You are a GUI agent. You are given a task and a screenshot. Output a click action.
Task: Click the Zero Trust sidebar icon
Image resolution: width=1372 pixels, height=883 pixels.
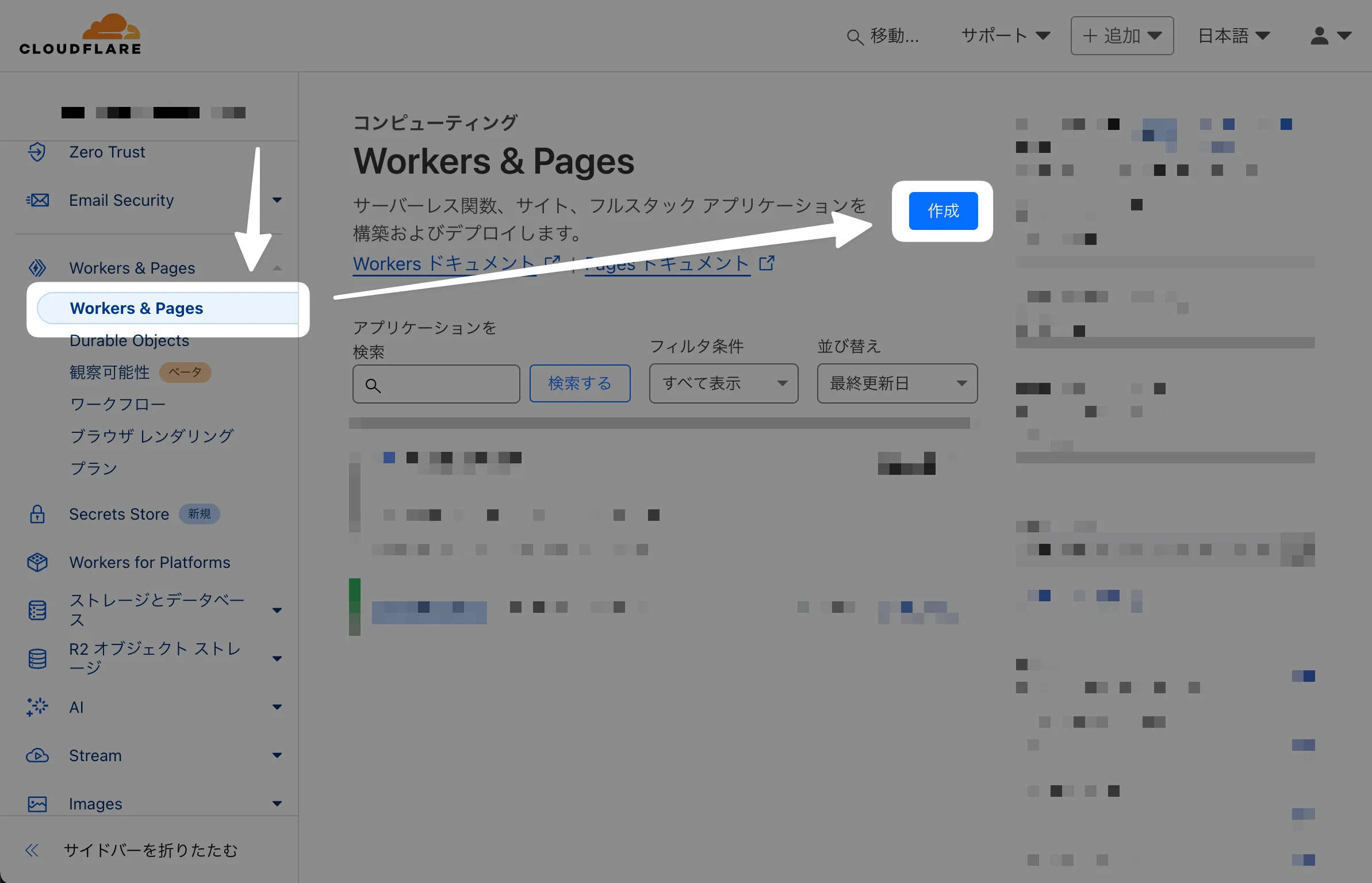point(37,152)
